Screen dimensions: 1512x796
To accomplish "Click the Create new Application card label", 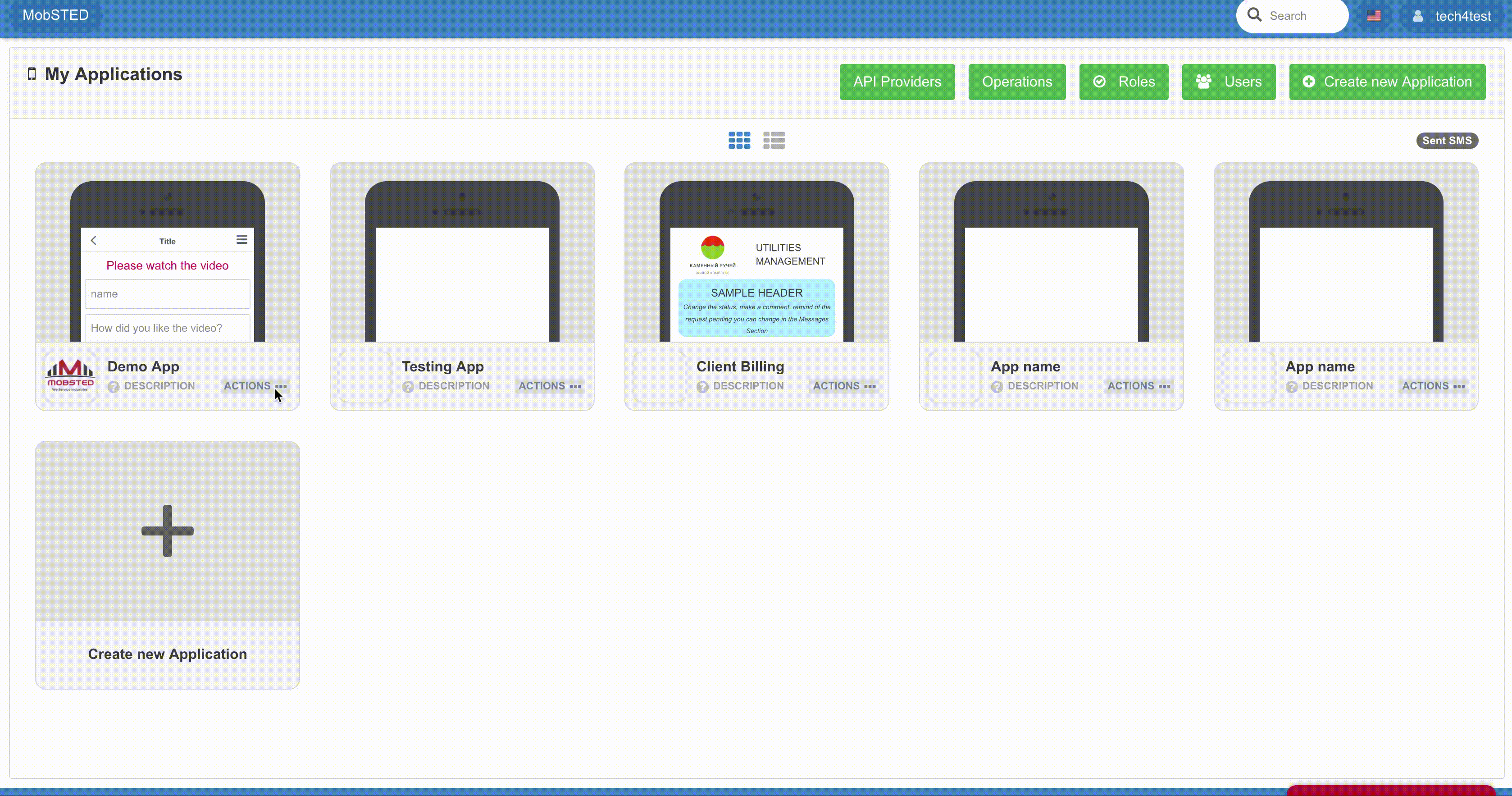I will 167,654.
